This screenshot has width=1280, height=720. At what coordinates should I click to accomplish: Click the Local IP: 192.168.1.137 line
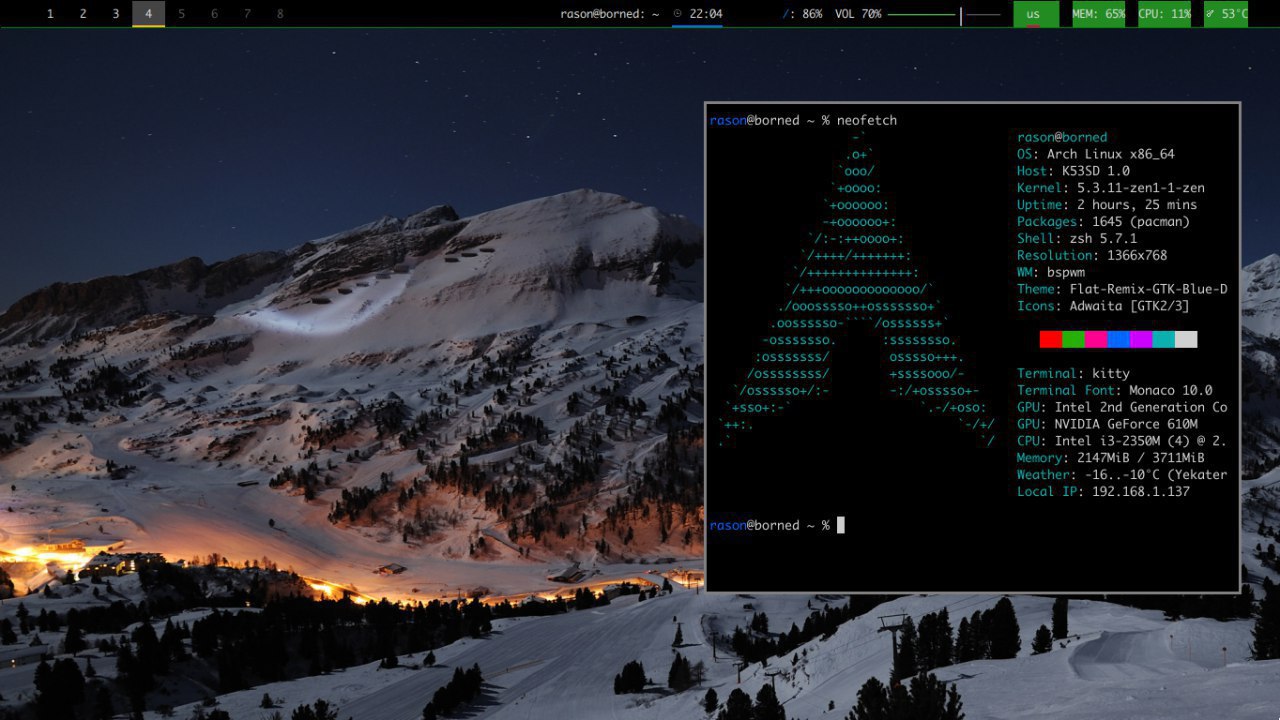tap(1103, 493)
